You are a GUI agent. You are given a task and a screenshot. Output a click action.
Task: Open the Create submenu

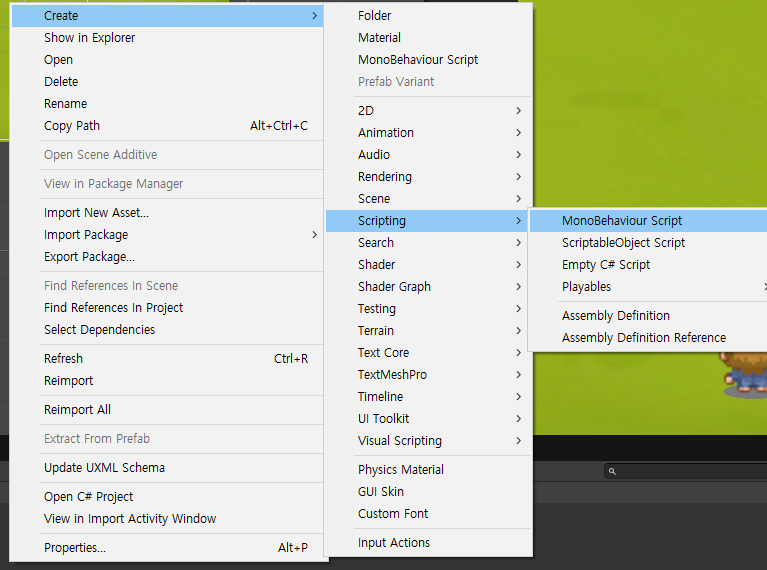tap(167, 16)
